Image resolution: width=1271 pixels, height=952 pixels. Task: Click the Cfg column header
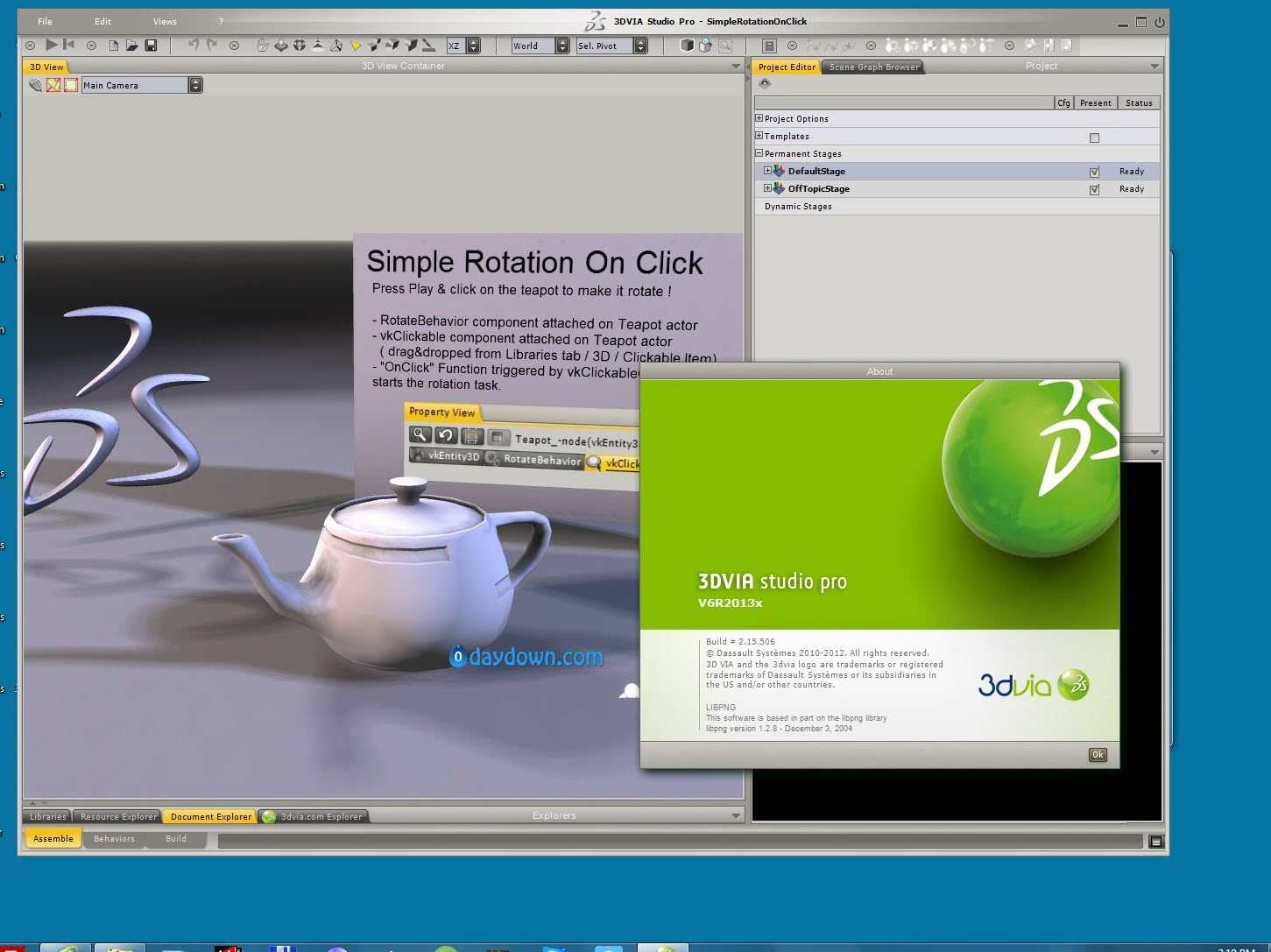pos(1063,102)
